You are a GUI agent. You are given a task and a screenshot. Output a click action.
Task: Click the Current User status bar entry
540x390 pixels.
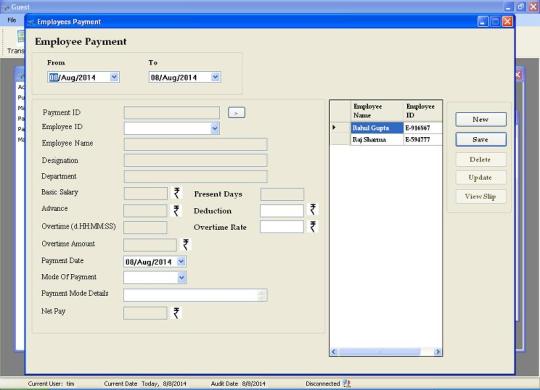[x=51, y=383]
